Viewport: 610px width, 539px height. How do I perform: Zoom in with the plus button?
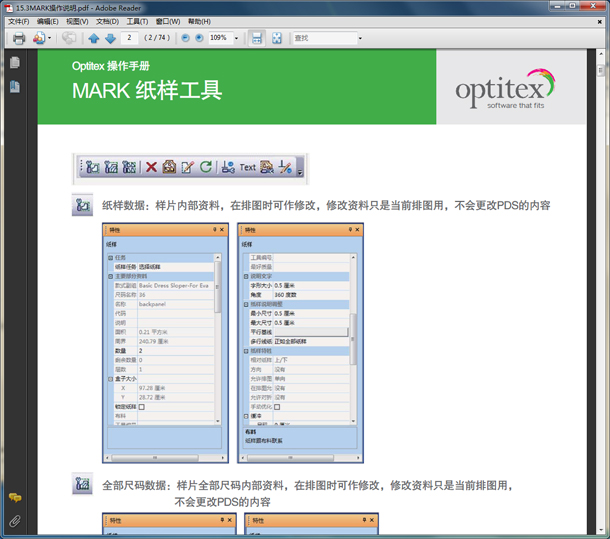click(199, 38)
